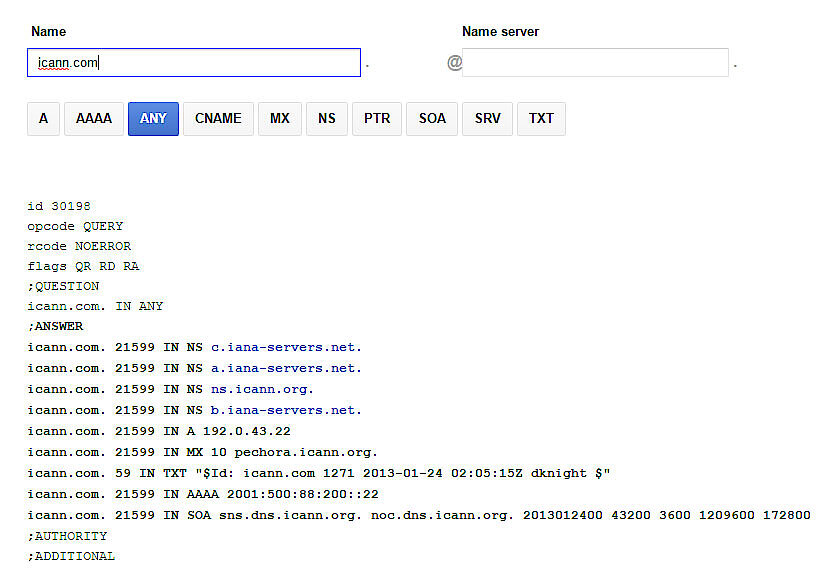Click the empty Name server input field
This screenshot has height=587, width=829.
tap(598, 62)
